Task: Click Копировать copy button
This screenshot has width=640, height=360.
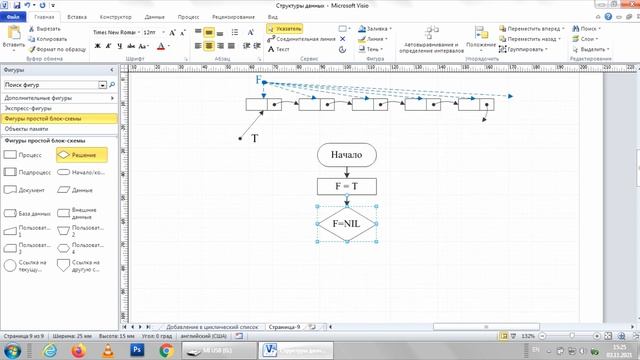Action: tap(47, 39)
